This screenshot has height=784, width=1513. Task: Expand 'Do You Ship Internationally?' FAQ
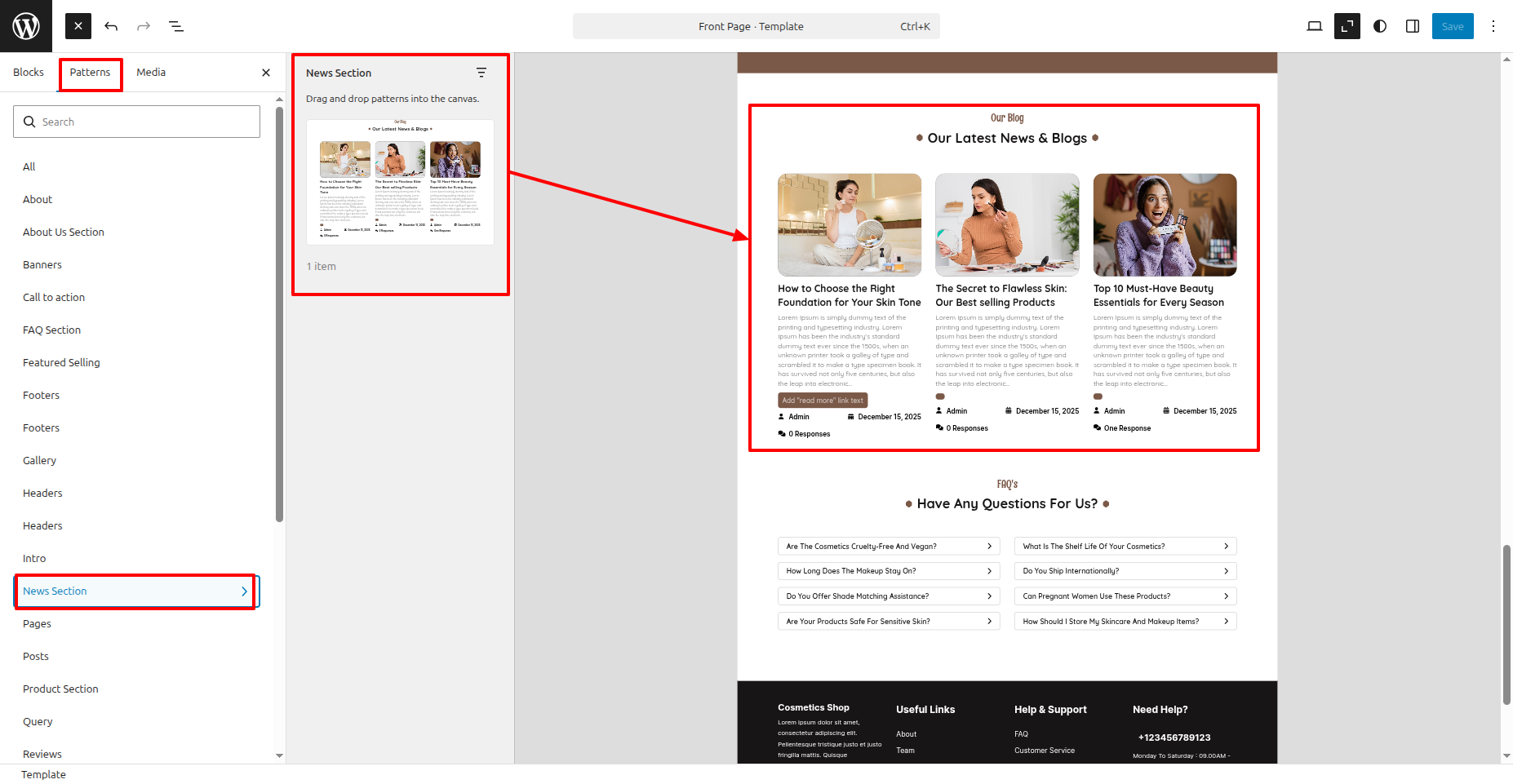pos(1125,571)
